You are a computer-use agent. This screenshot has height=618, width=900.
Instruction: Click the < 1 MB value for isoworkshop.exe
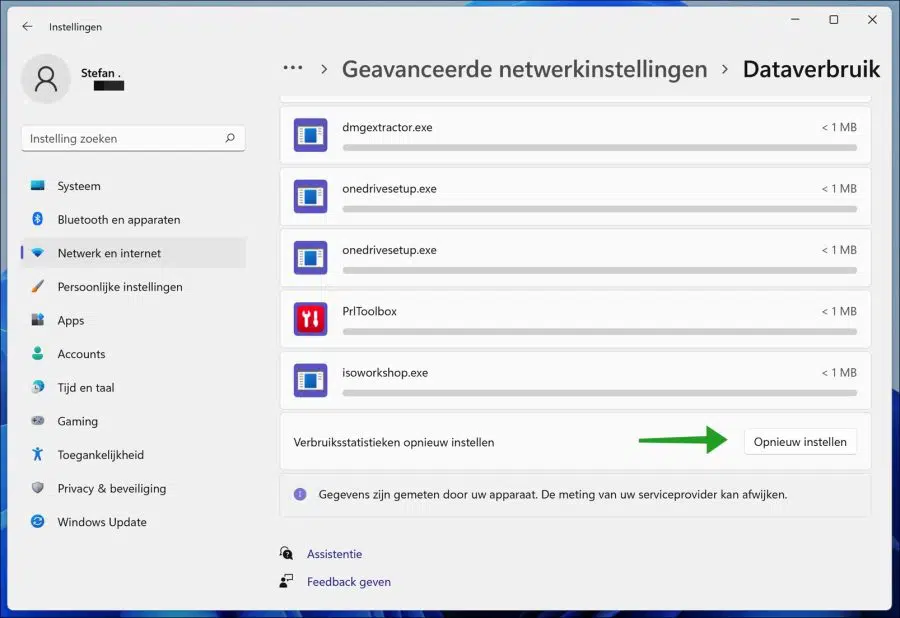click(839, 372)
